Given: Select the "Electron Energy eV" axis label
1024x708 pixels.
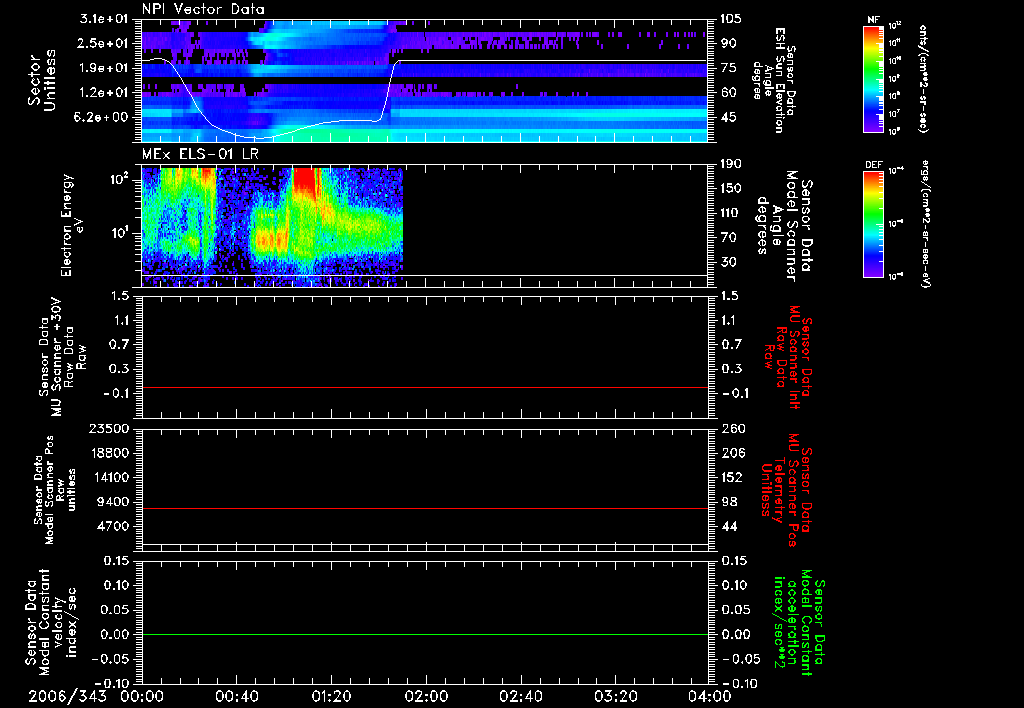Looking at the screenshot, I should (73, 225).
